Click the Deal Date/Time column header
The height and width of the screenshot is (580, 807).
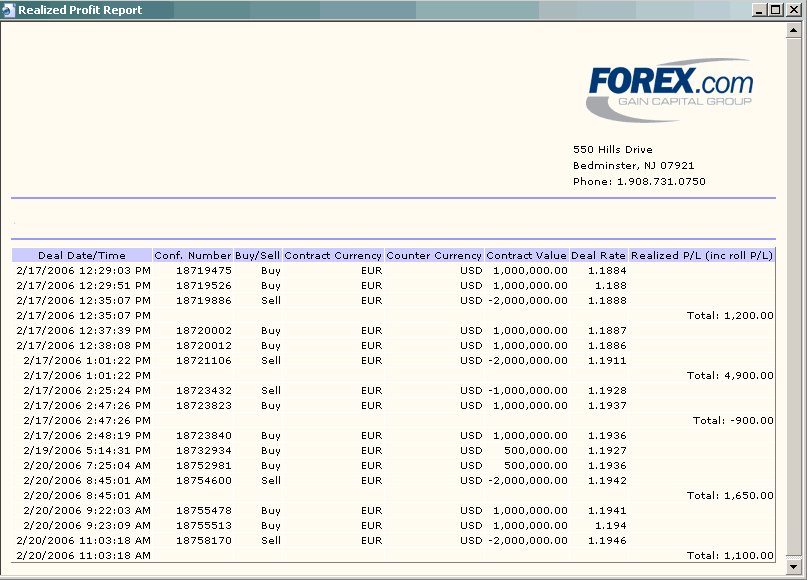[x=82, y=255]
